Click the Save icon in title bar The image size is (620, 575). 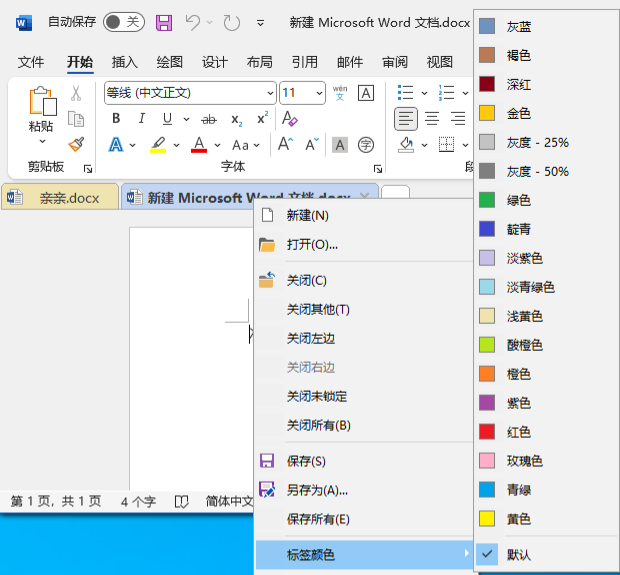(164, 23)
